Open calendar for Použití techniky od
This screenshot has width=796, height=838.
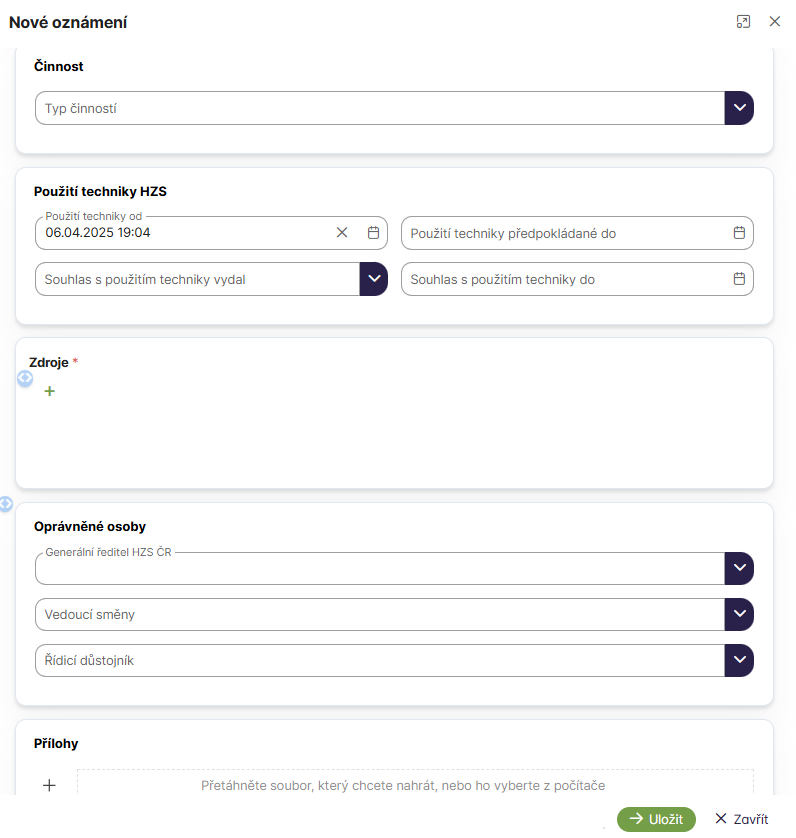click(374, 233)
